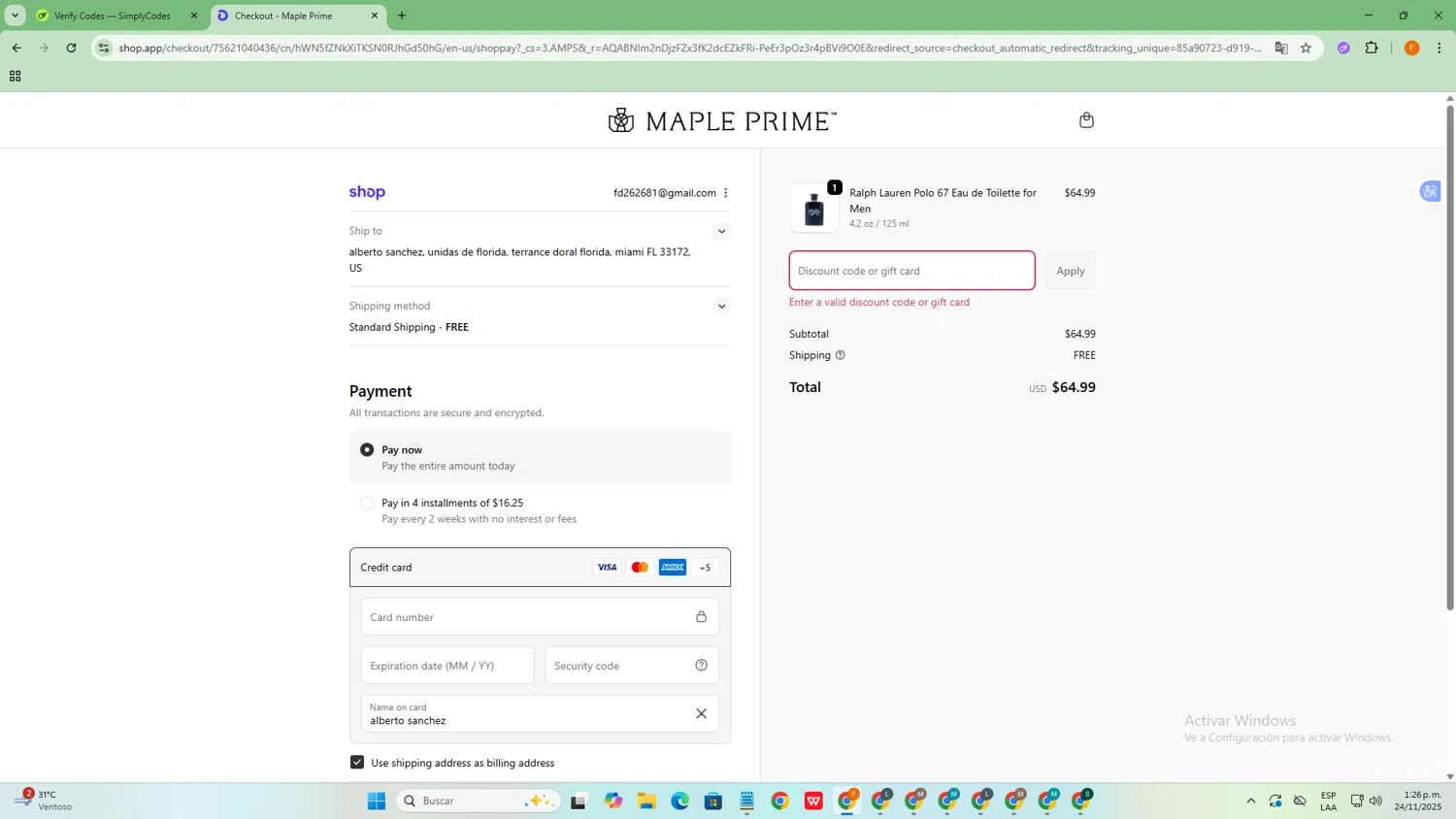Image resolution: width=1456 pixels, height=819 pixels.
Task: View site information icon in address bar
Action: [104, 48]
